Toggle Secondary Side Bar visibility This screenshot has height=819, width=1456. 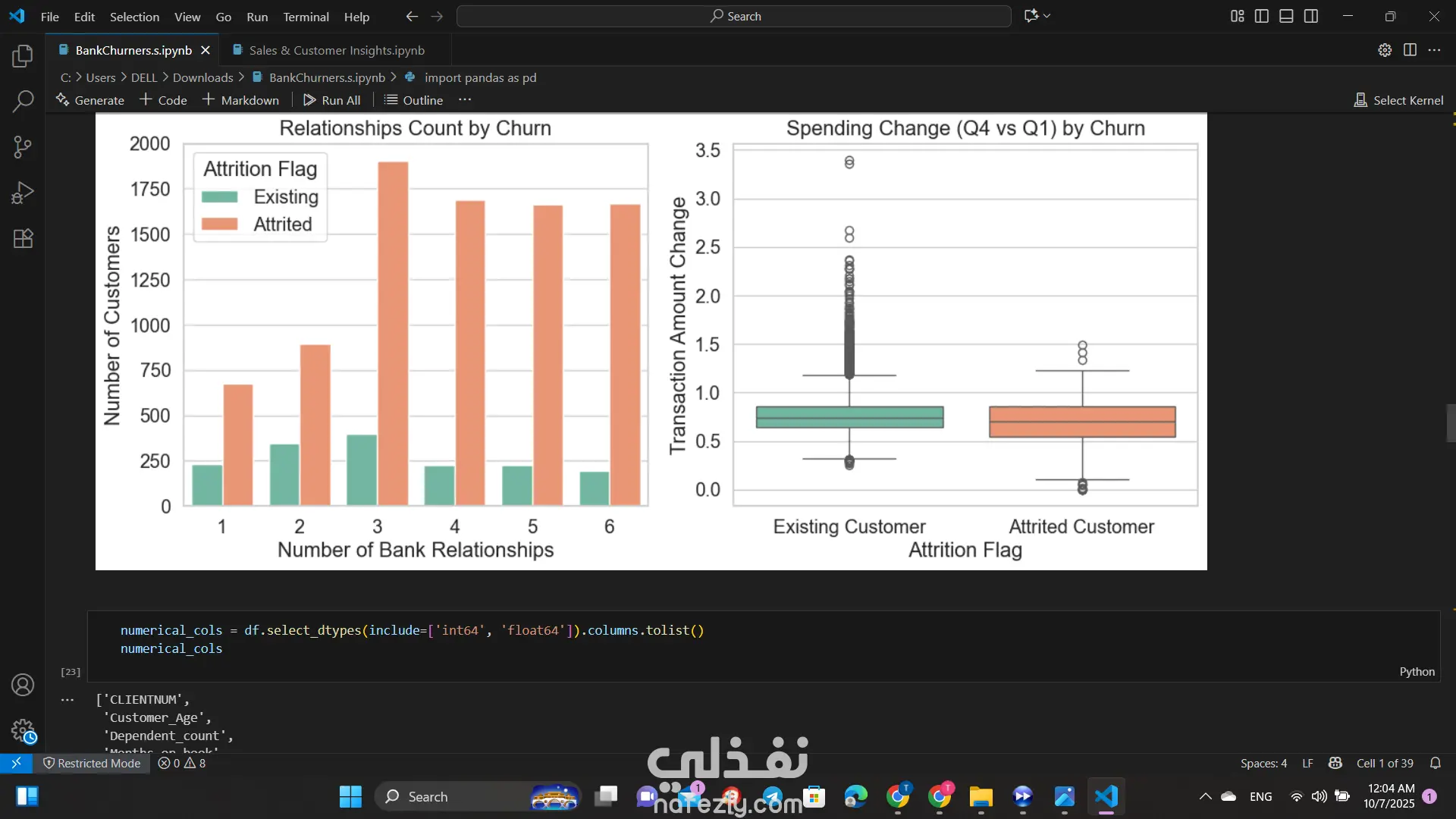1311,16
